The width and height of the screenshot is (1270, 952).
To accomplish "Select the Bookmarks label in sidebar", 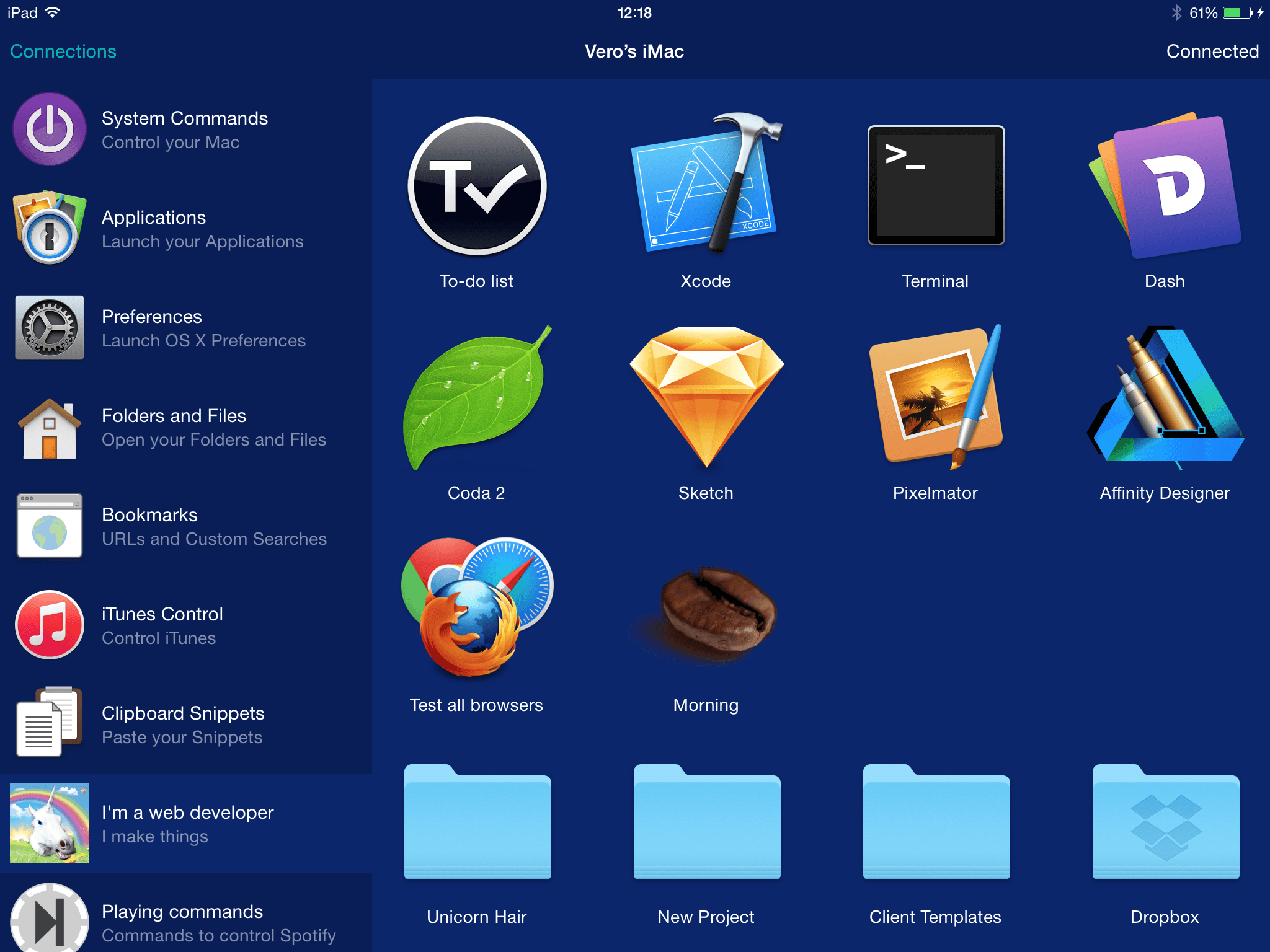I will [149, 515].
